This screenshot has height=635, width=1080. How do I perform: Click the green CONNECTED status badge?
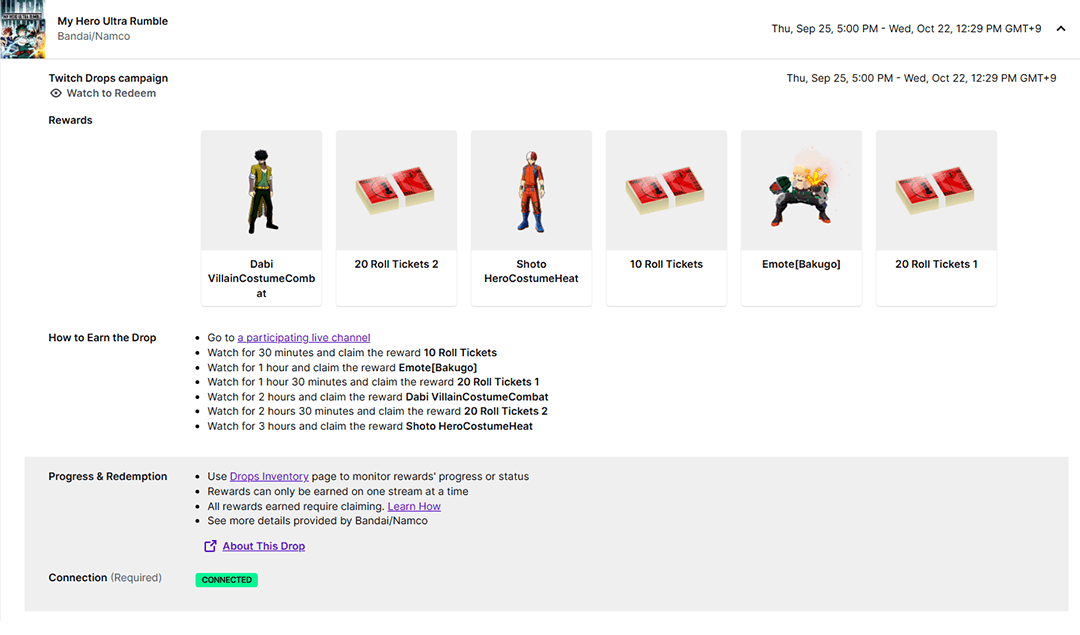tap(226, 580)
